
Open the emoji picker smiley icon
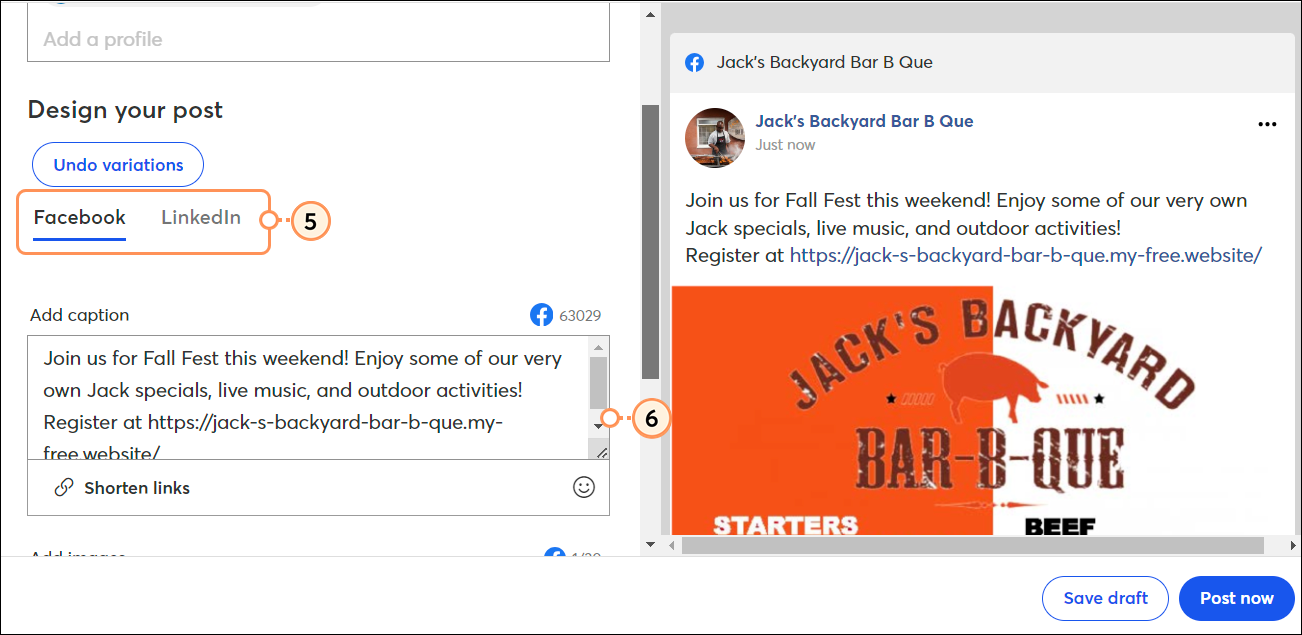coord(583,487)
